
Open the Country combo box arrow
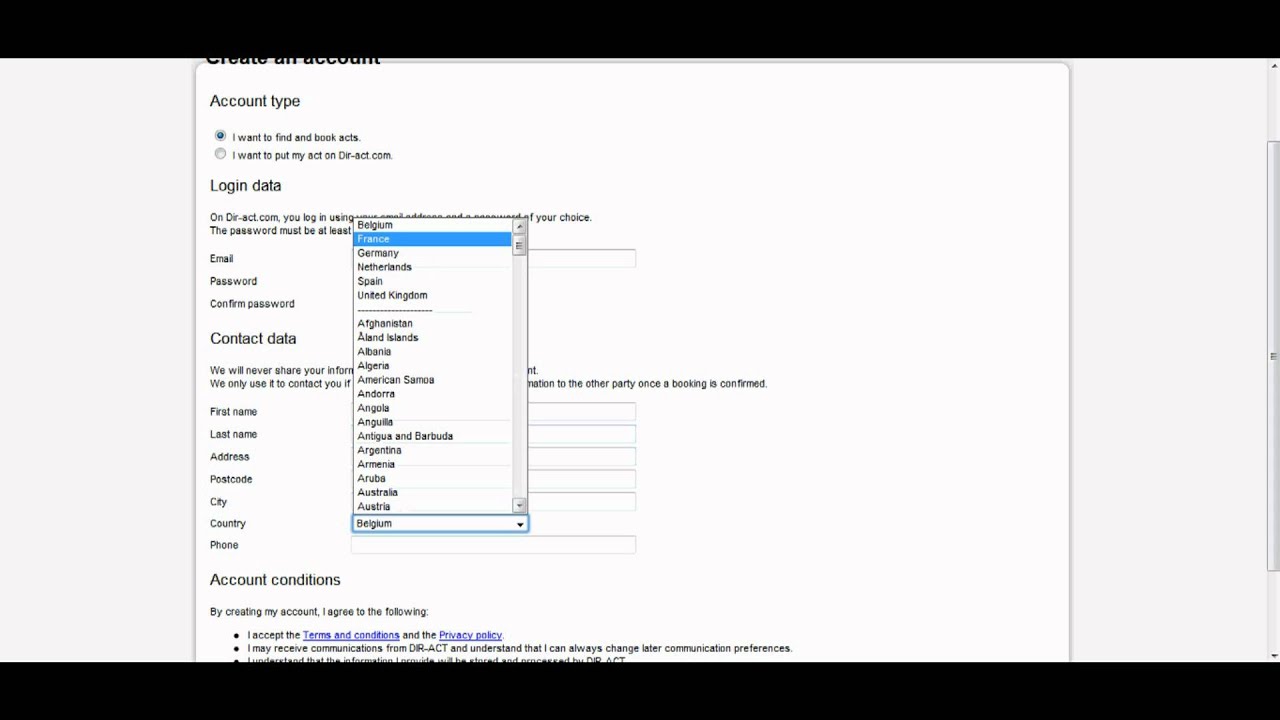tap(519, 524)
